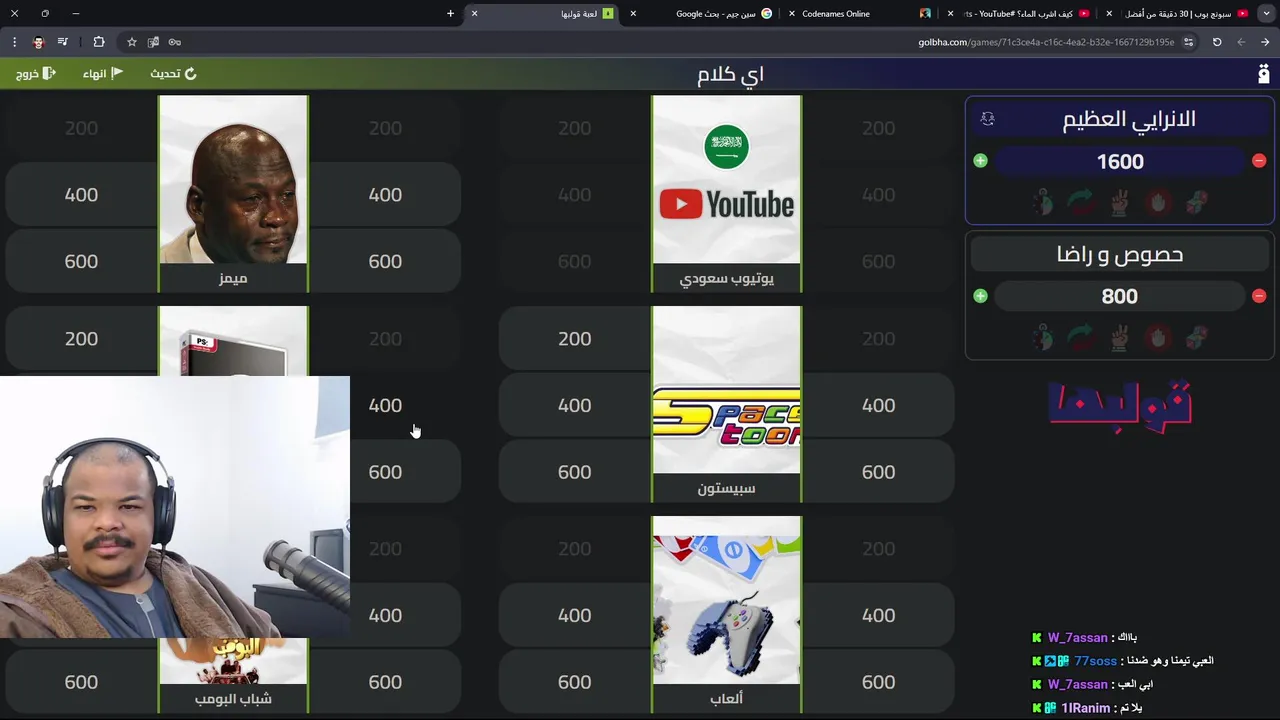This screenshot has height=720, width=1280.
Task: Add points to الانرايي العظيم with green plus
Action: tap(980, 161)
